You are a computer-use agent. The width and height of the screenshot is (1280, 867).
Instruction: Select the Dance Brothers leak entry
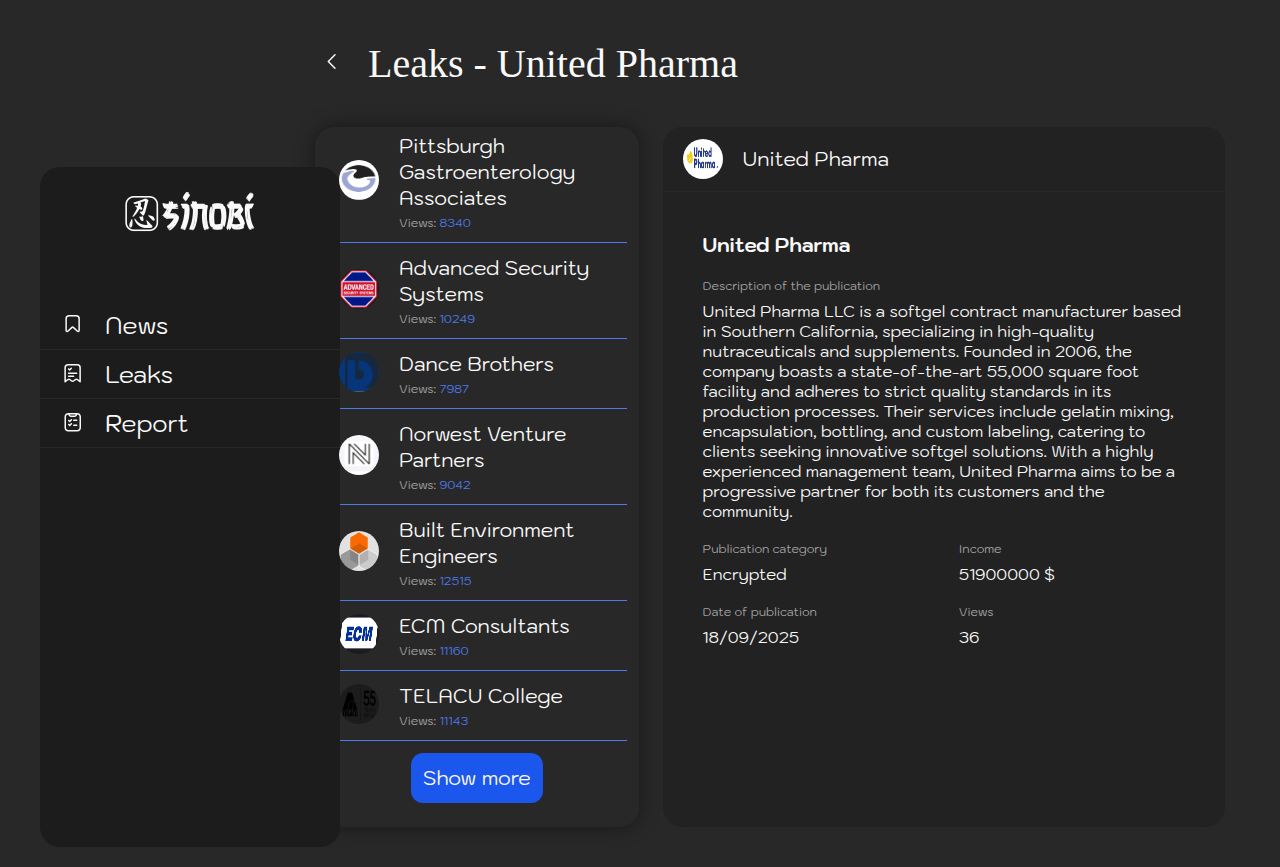coord(476,365)
